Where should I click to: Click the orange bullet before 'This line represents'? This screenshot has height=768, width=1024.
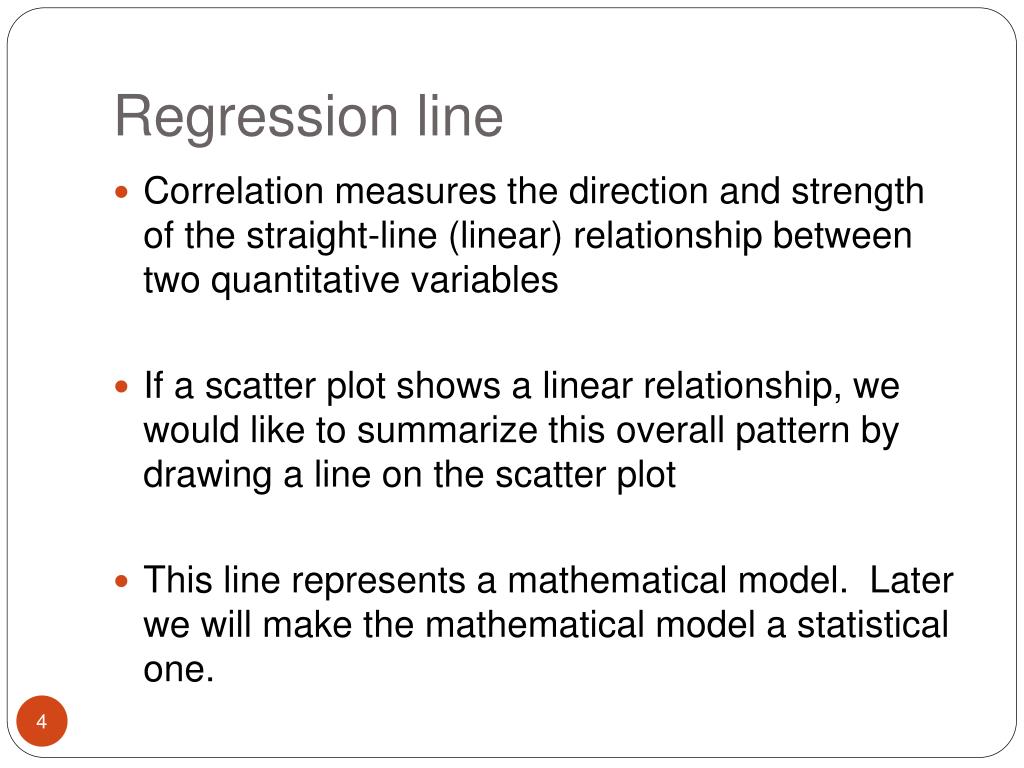tap(121, 581)
